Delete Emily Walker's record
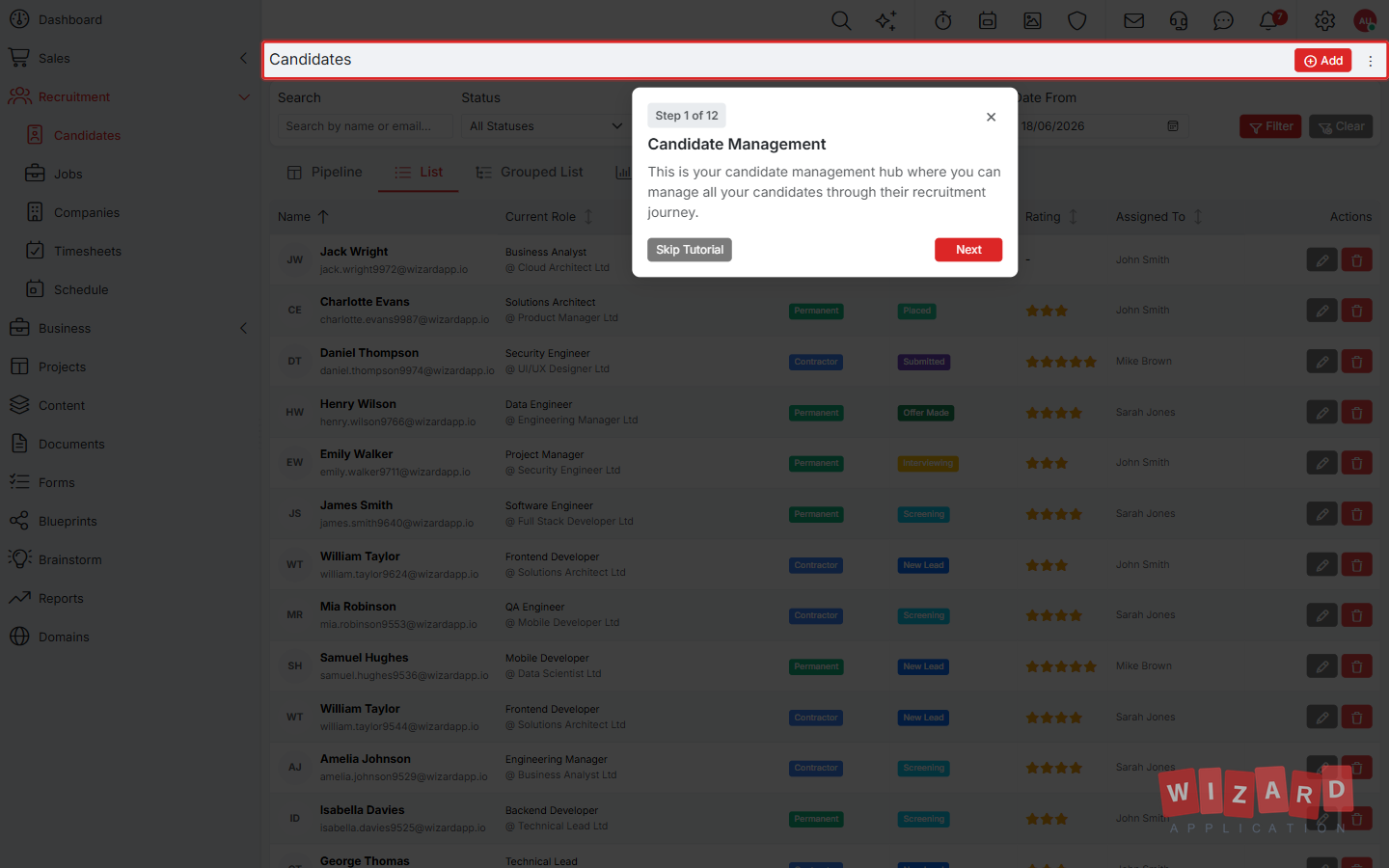This screenshot has height=868, width=1389. 1356,463
